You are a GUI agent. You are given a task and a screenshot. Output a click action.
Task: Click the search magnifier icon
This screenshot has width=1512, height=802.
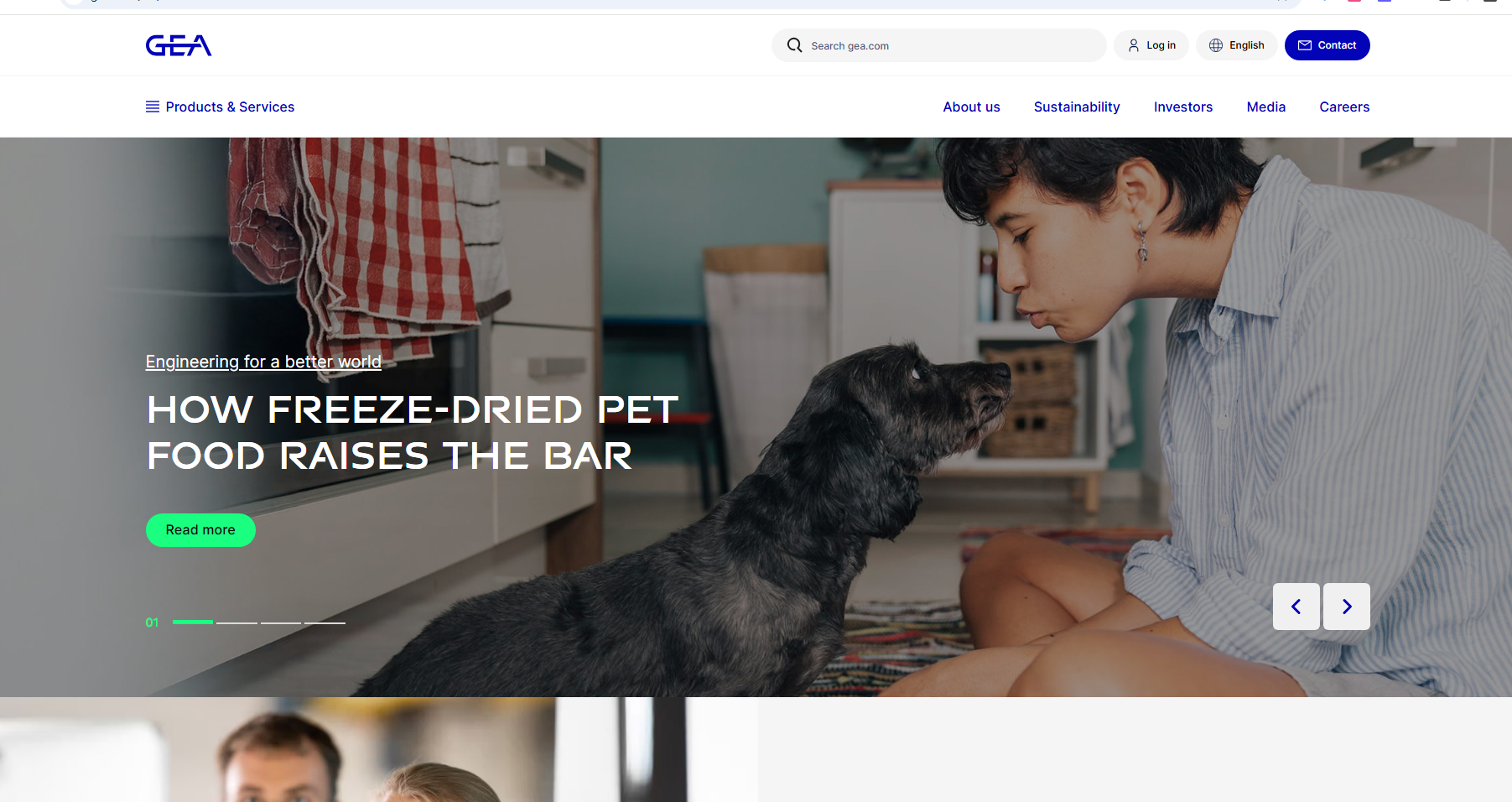click(794, 45)
